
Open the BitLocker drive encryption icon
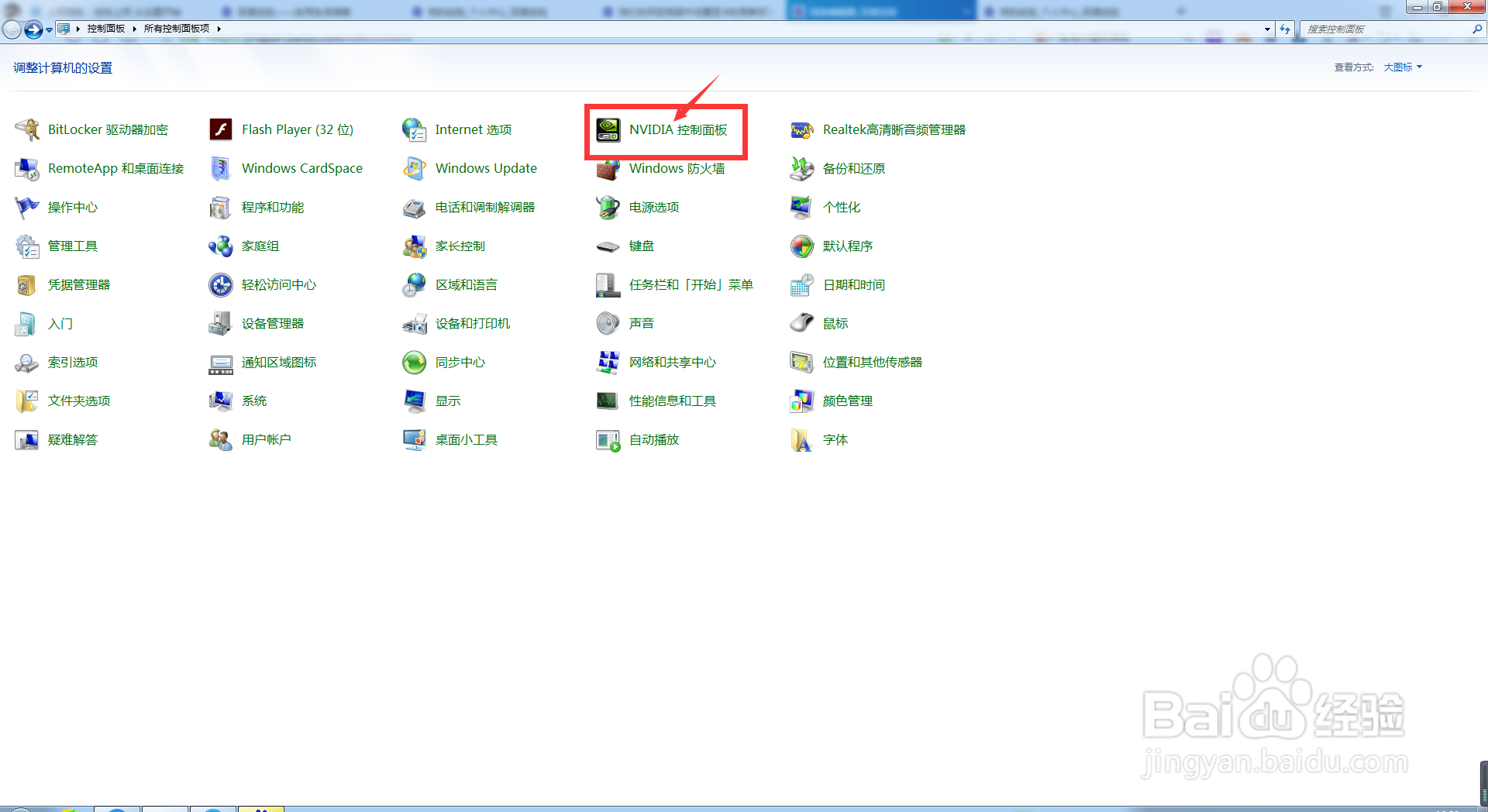pos(27,129)
